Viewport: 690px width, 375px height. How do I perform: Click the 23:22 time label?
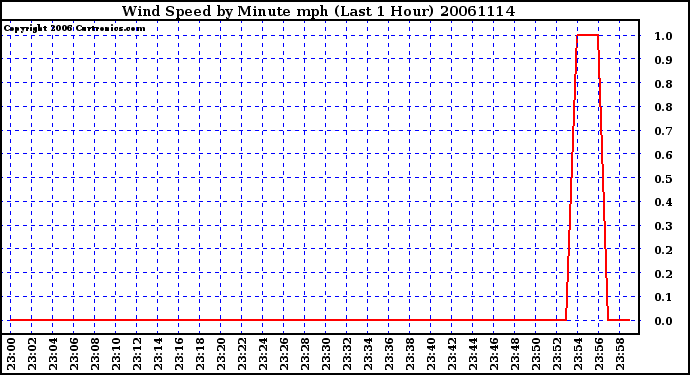(242, 354)
